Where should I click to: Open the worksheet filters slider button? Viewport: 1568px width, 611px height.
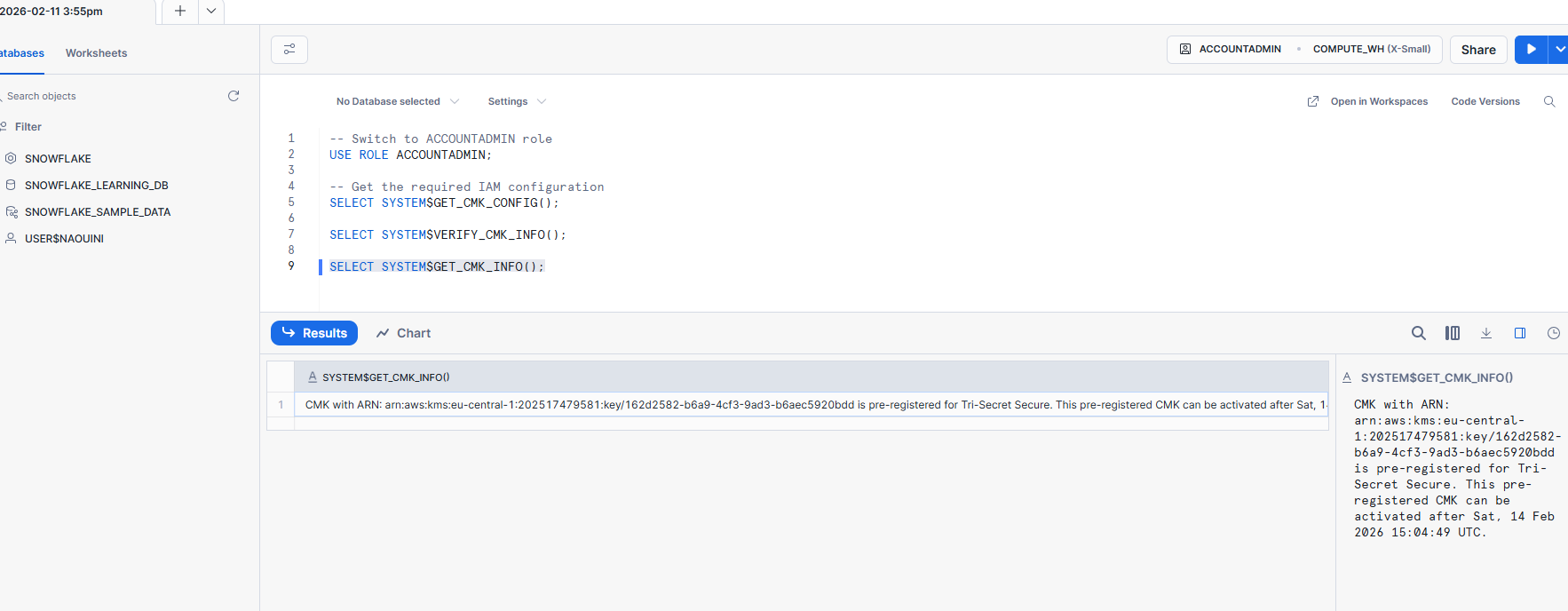click(289, 50)
